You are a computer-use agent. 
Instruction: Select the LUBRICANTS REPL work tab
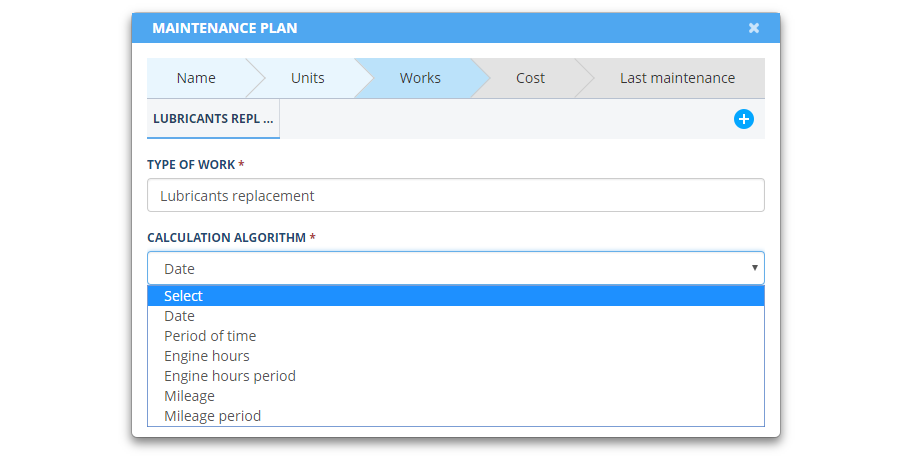tap(213, 119)
